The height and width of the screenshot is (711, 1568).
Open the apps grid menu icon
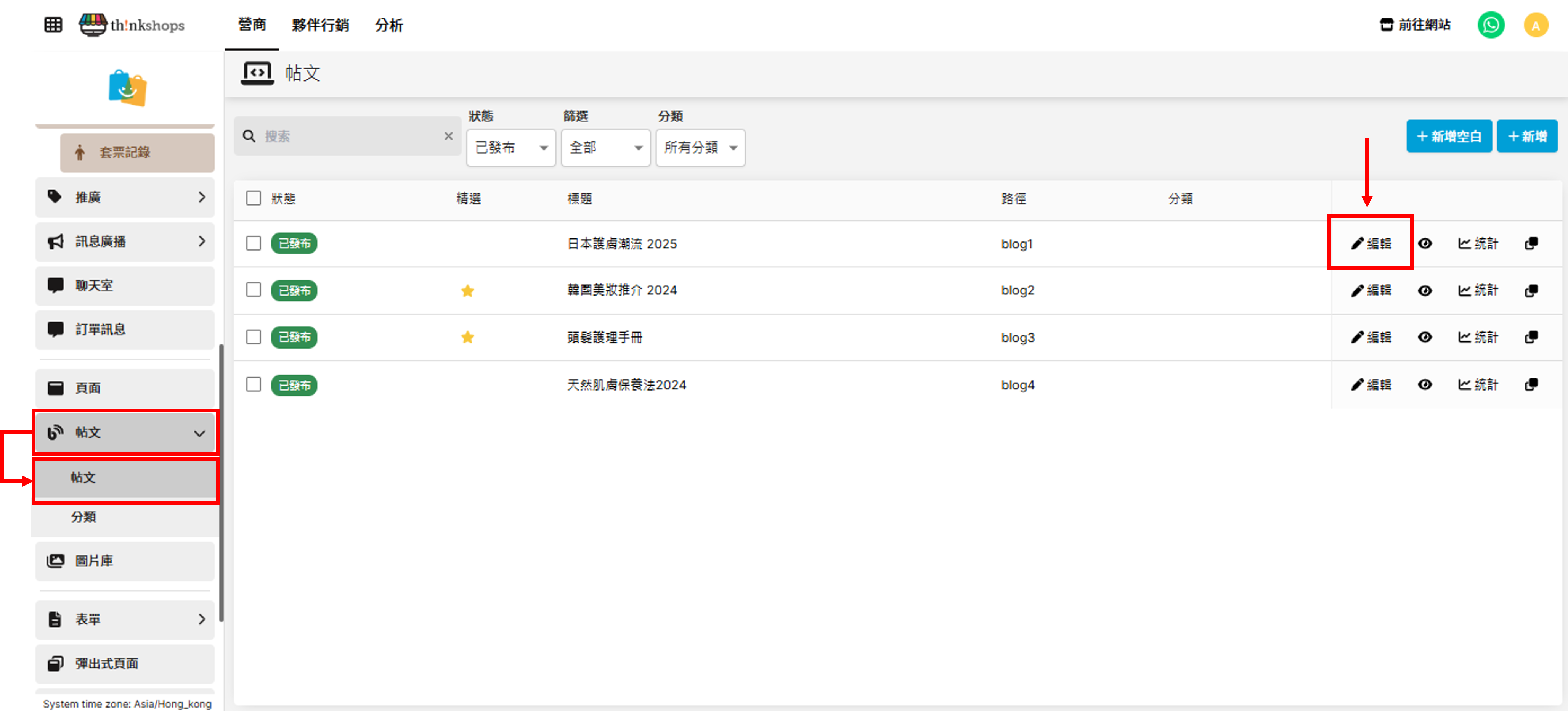pyautogui.click(x=53, y=25)
